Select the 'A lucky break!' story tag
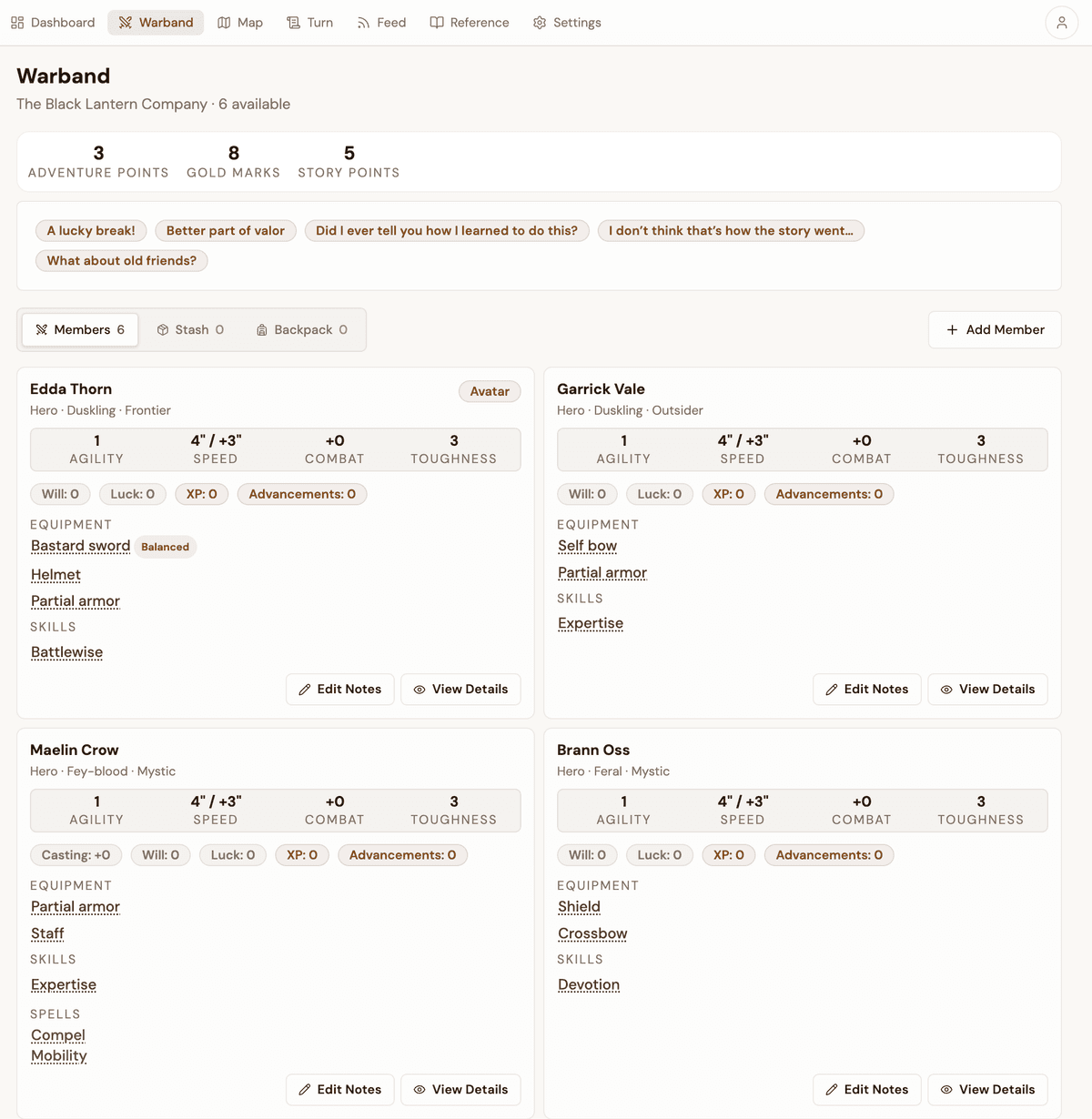1092x1119 pixels. pos(91,231)
